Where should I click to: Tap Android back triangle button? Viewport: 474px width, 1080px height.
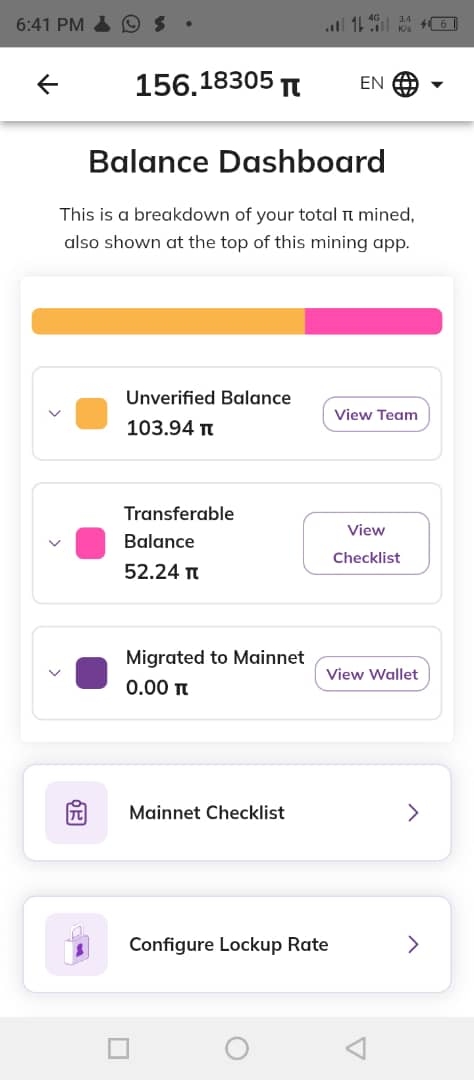[x=355, y=1048]
